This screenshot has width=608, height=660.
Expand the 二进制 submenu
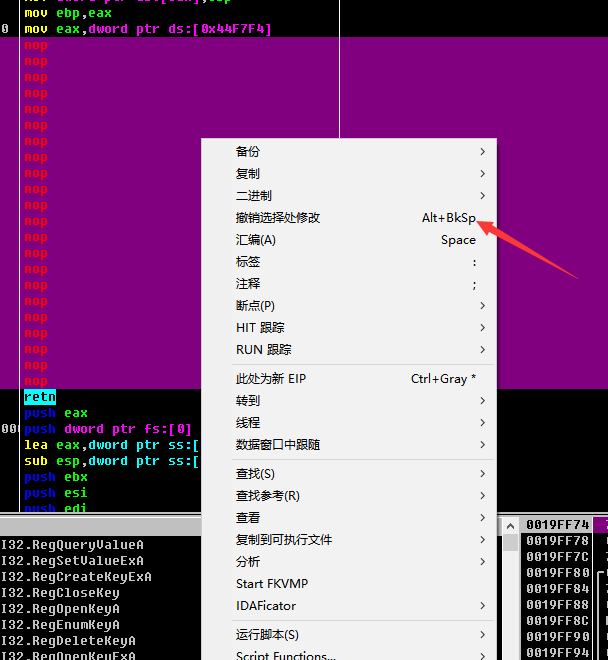tap(254, 196)
